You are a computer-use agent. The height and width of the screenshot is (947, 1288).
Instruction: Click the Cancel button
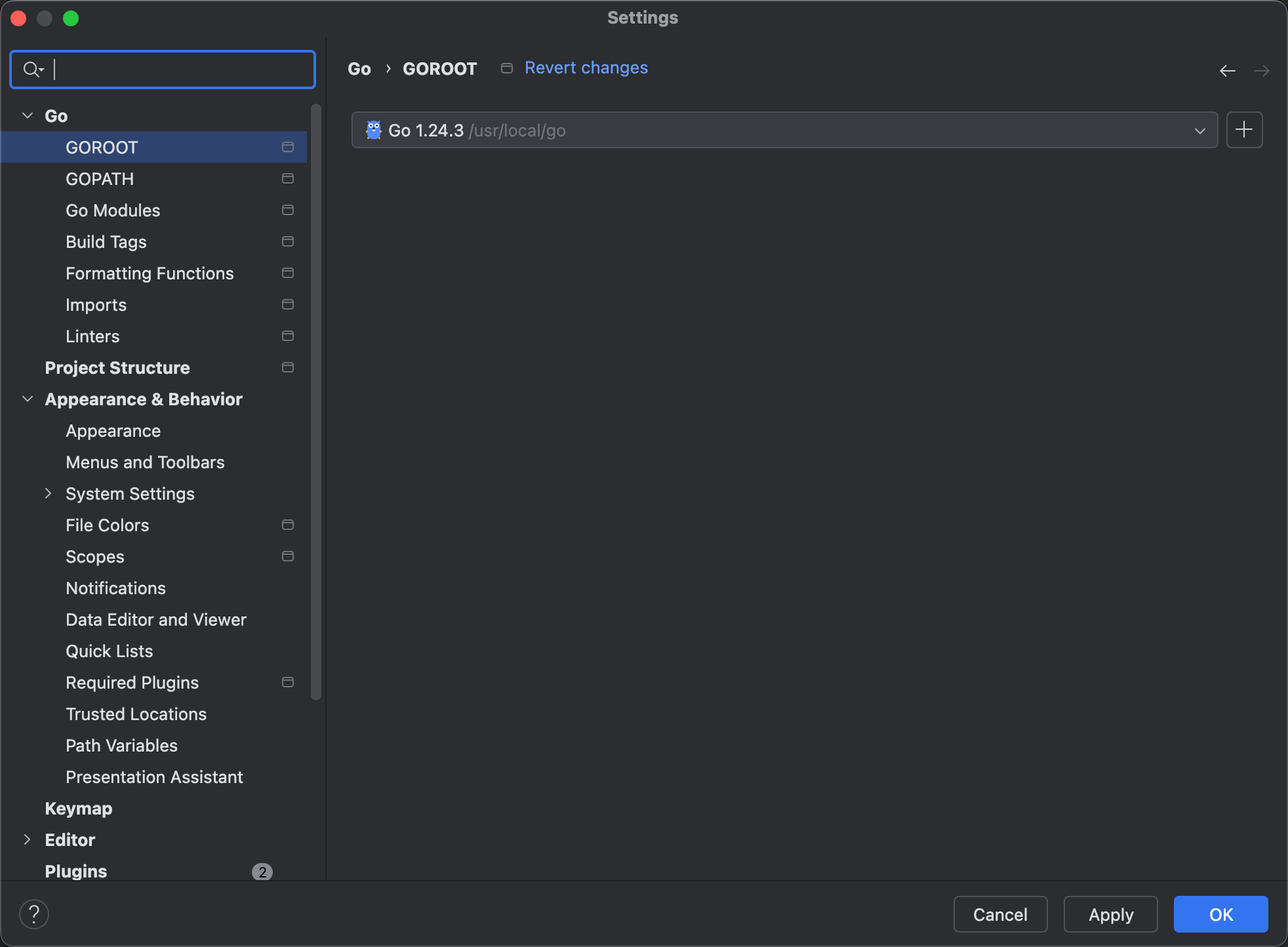[x=999, y=914]
